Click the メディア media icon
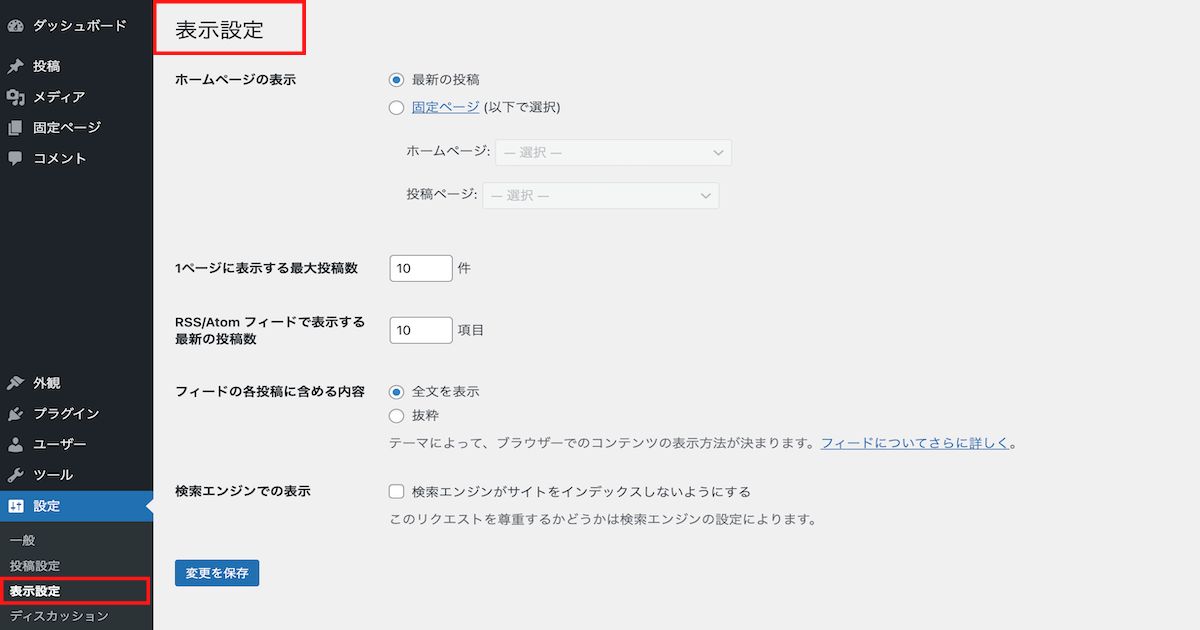Screen dimensions: 1200x630 [15, 97]
